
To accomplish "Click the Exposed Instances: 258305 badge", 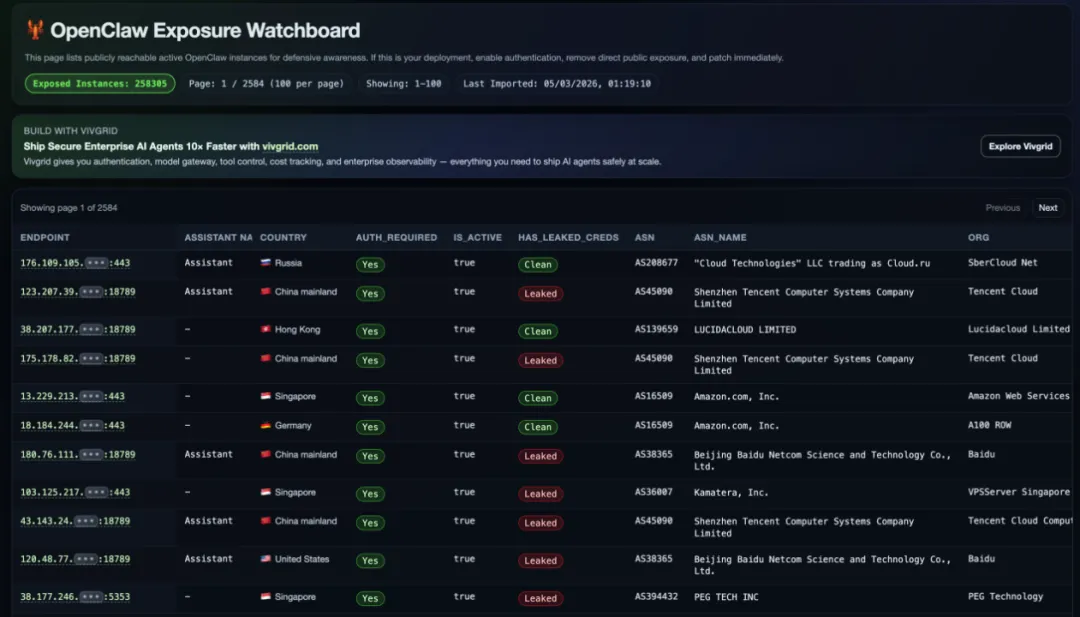I will pyautogui.click(x=100, y=83).
